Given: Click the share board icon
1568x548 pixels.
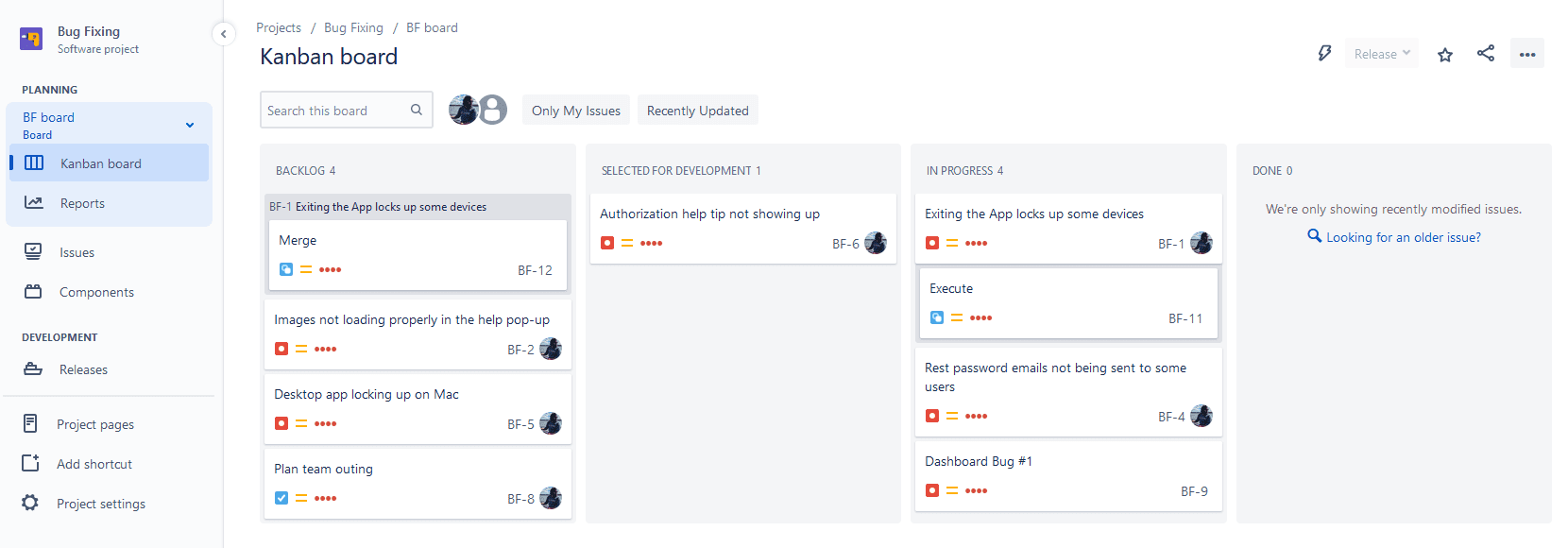Looking at the screenshot, I should click(1486, 54).
